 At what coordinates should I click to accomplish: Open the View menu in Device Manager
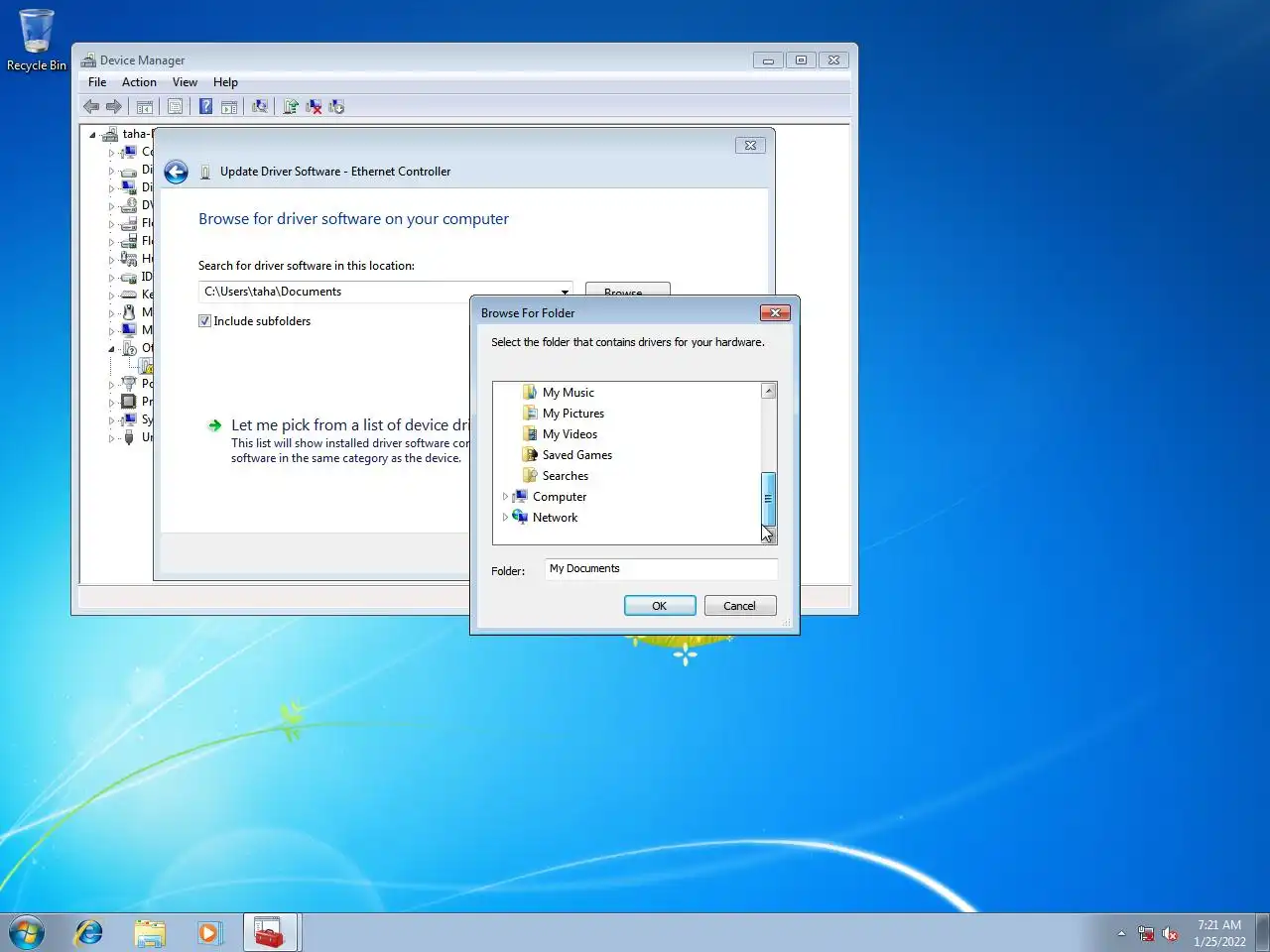185,82
